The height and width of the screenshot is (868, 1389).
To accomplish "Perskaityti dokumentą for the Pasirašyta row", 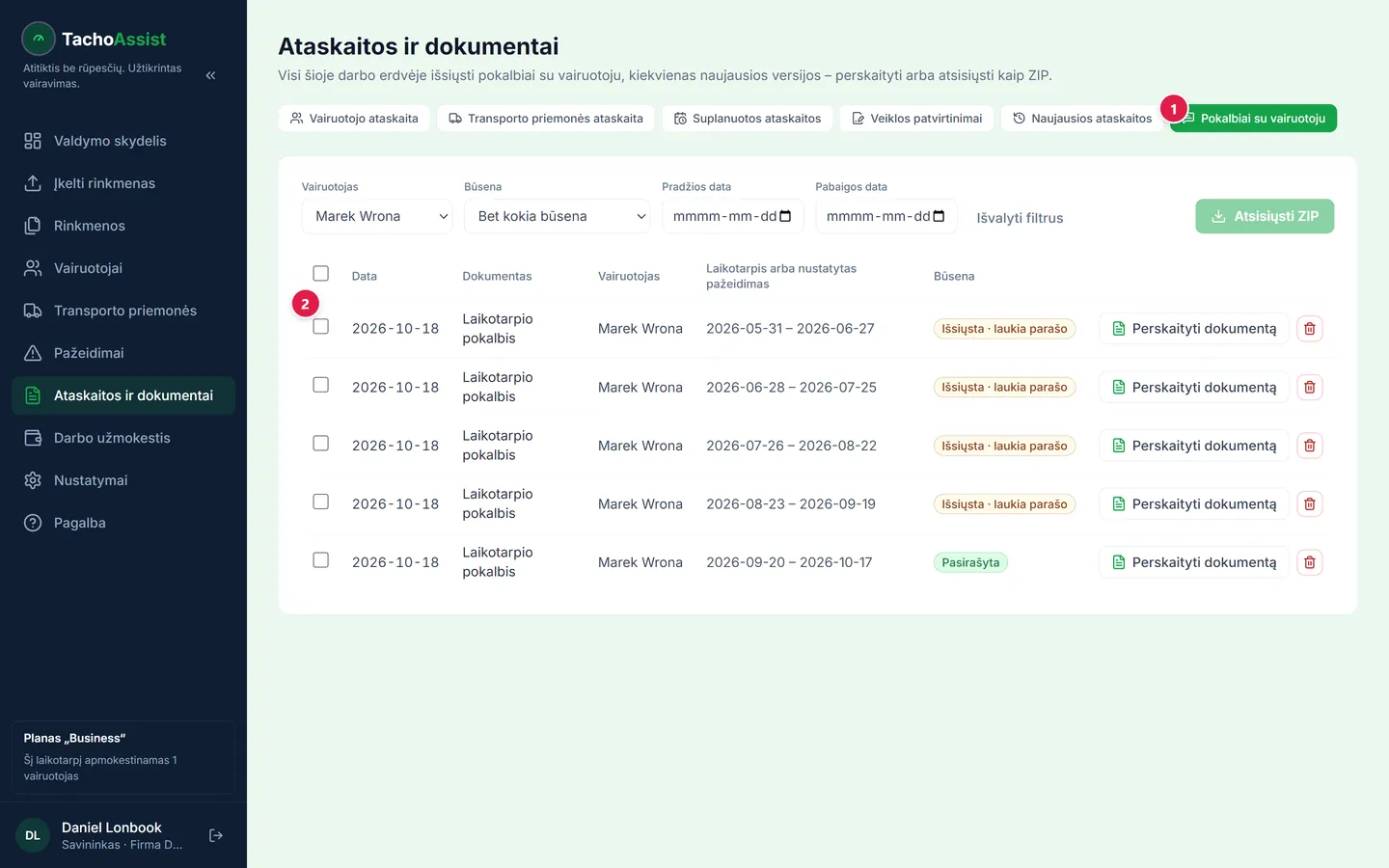I will click(x=1194, y=562).
